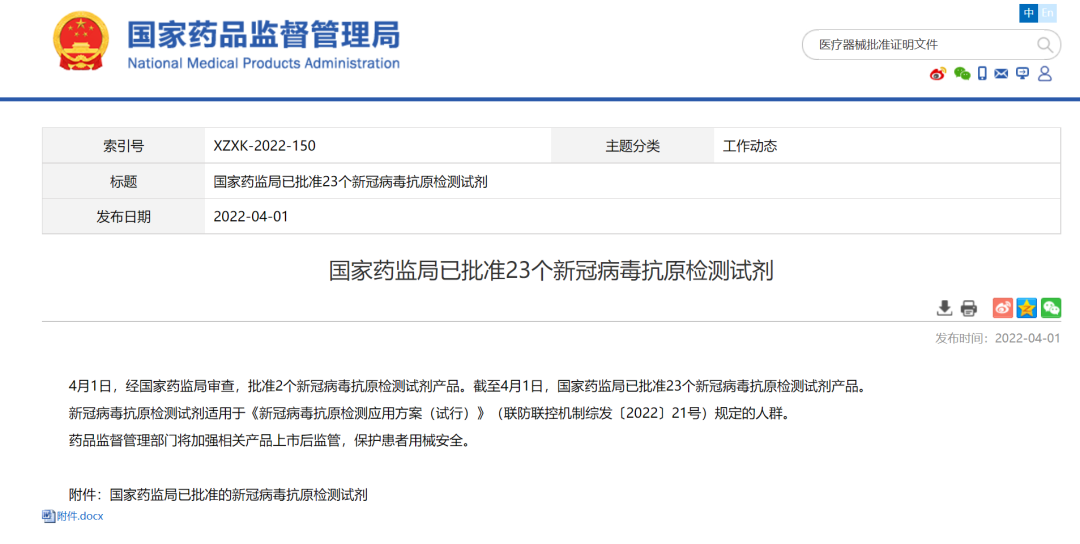
Task: Click the 国家药品监督管理局 site title
Action: pyautogui.click(x=263, y=37)
